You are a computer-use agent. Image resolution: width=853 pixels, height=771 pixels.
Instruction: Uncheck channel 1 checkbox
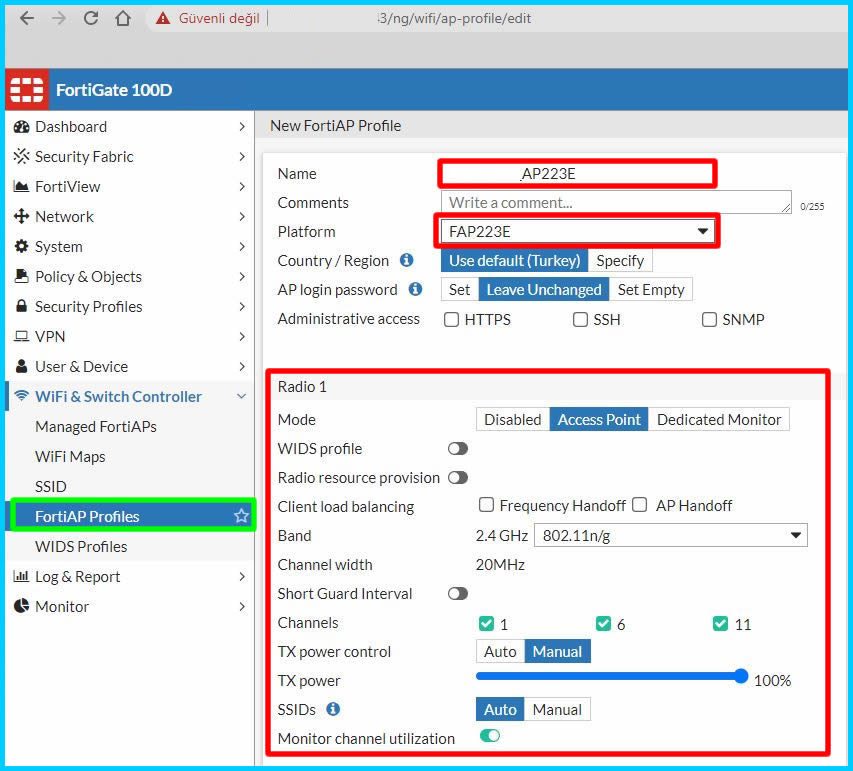coord(486,624)
